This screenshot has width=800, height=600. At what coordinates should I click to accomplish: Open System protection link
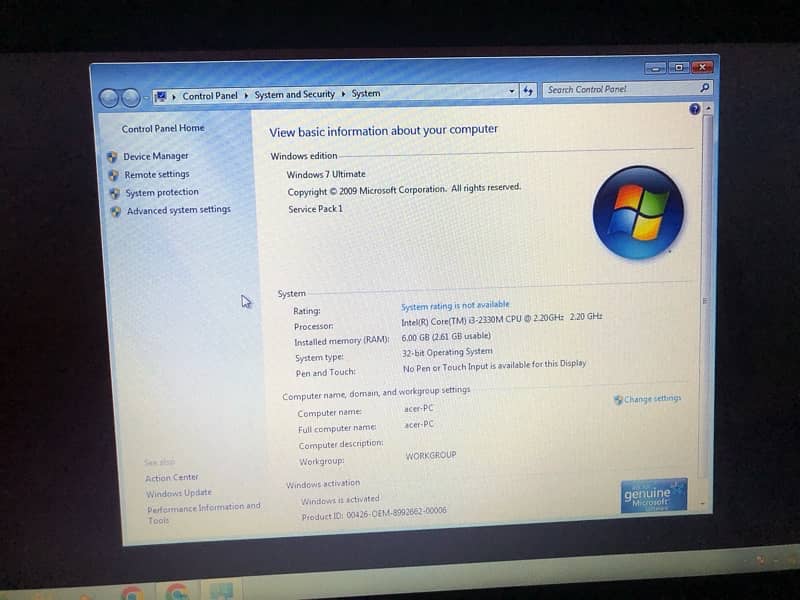coord(162,192)
